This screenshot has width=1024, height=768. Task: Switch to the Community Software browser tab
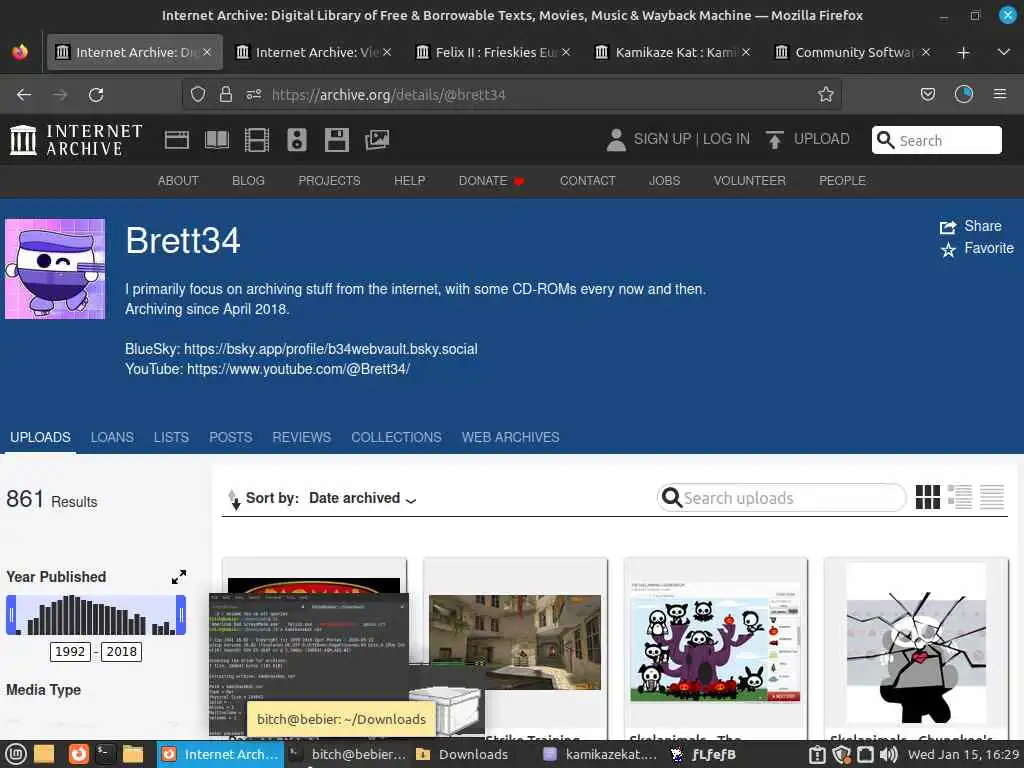pyautogui.click(x=852, y=52)
